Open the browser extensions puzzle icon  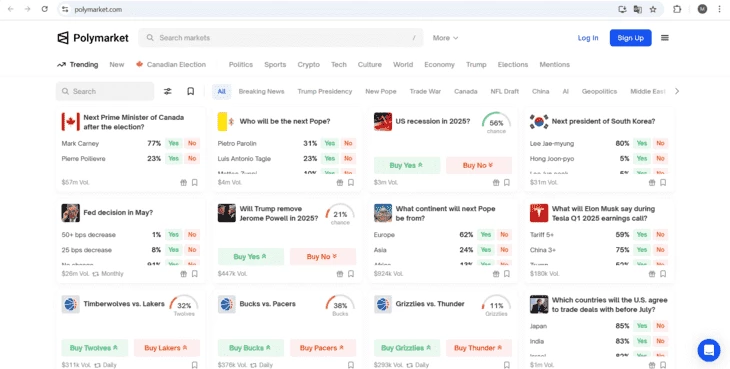coord(677,9)
